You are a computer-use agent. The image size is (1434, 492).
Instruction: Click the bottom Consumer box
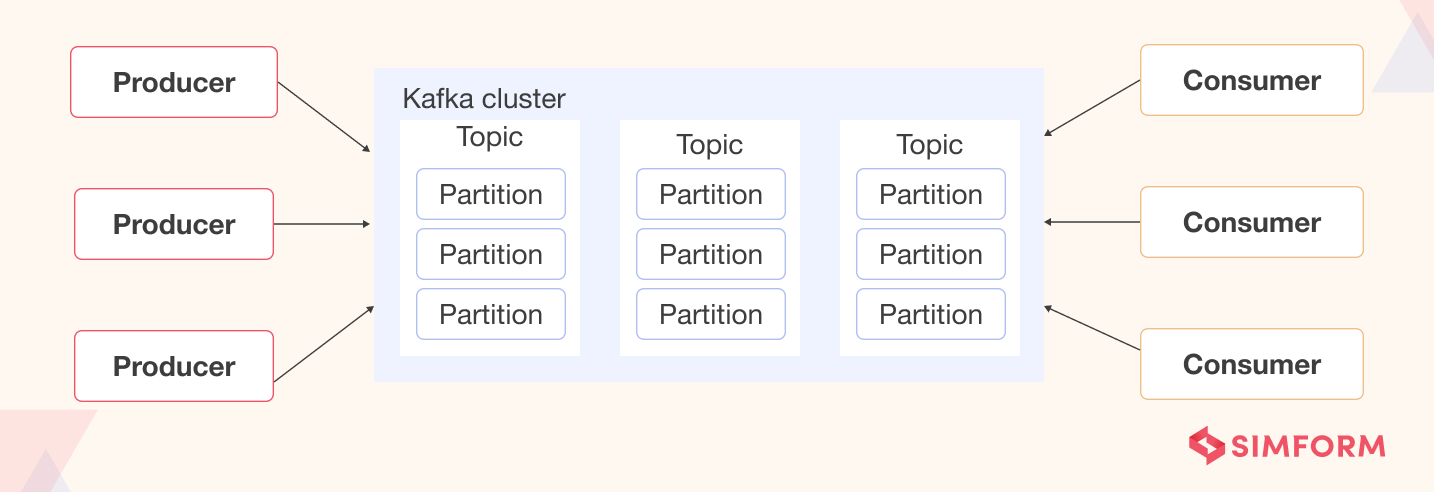point(1252,364)
